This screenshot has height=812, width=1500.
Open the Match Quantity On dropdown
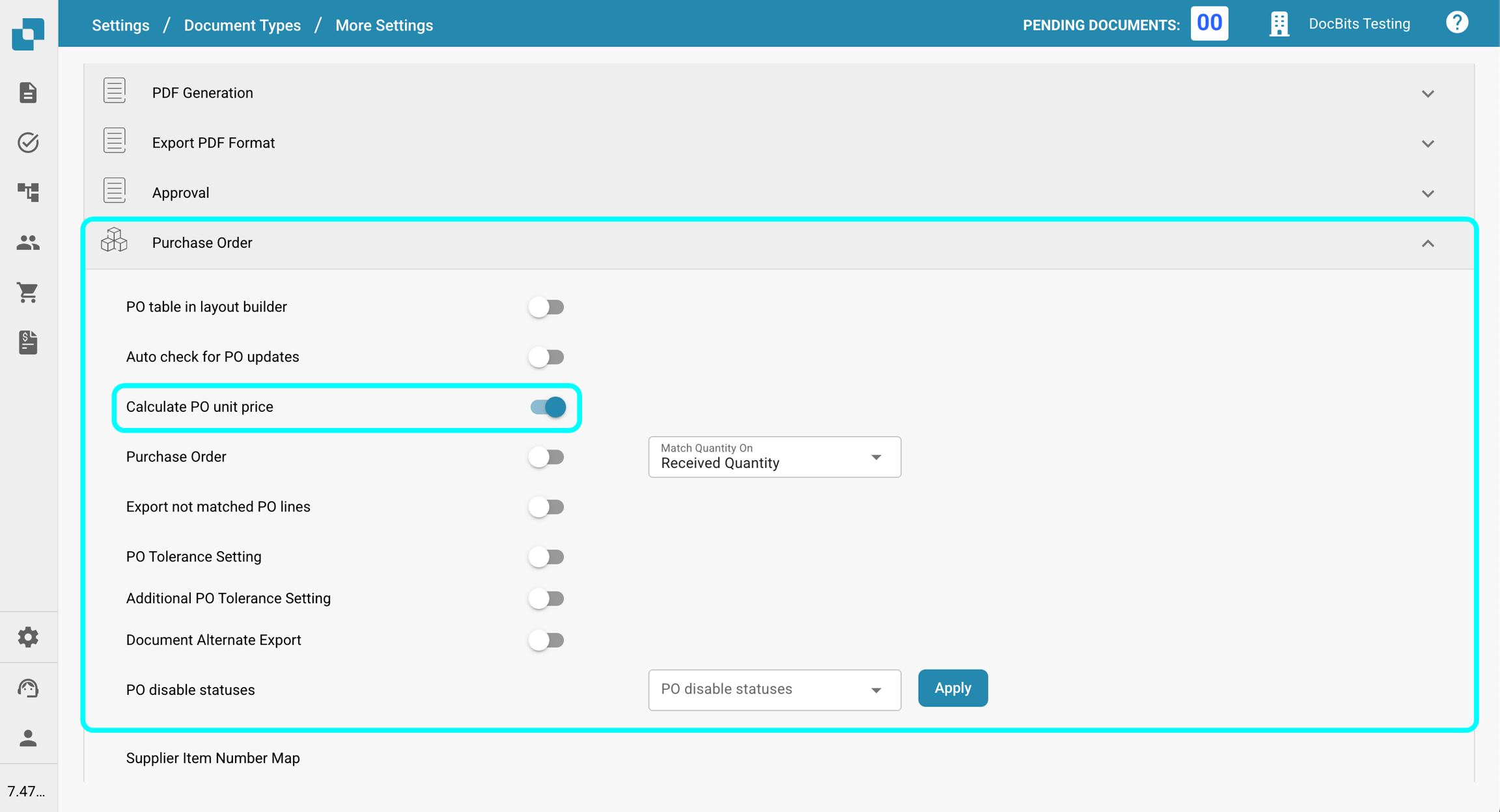(x=774, y=457)
